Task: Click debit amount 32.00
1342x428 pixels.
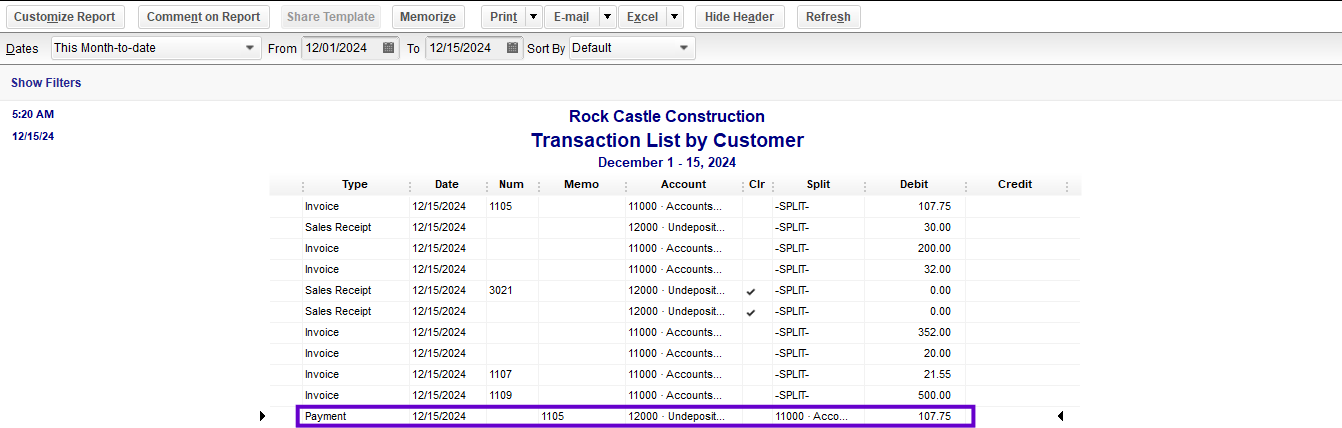Action: (937, 270)
